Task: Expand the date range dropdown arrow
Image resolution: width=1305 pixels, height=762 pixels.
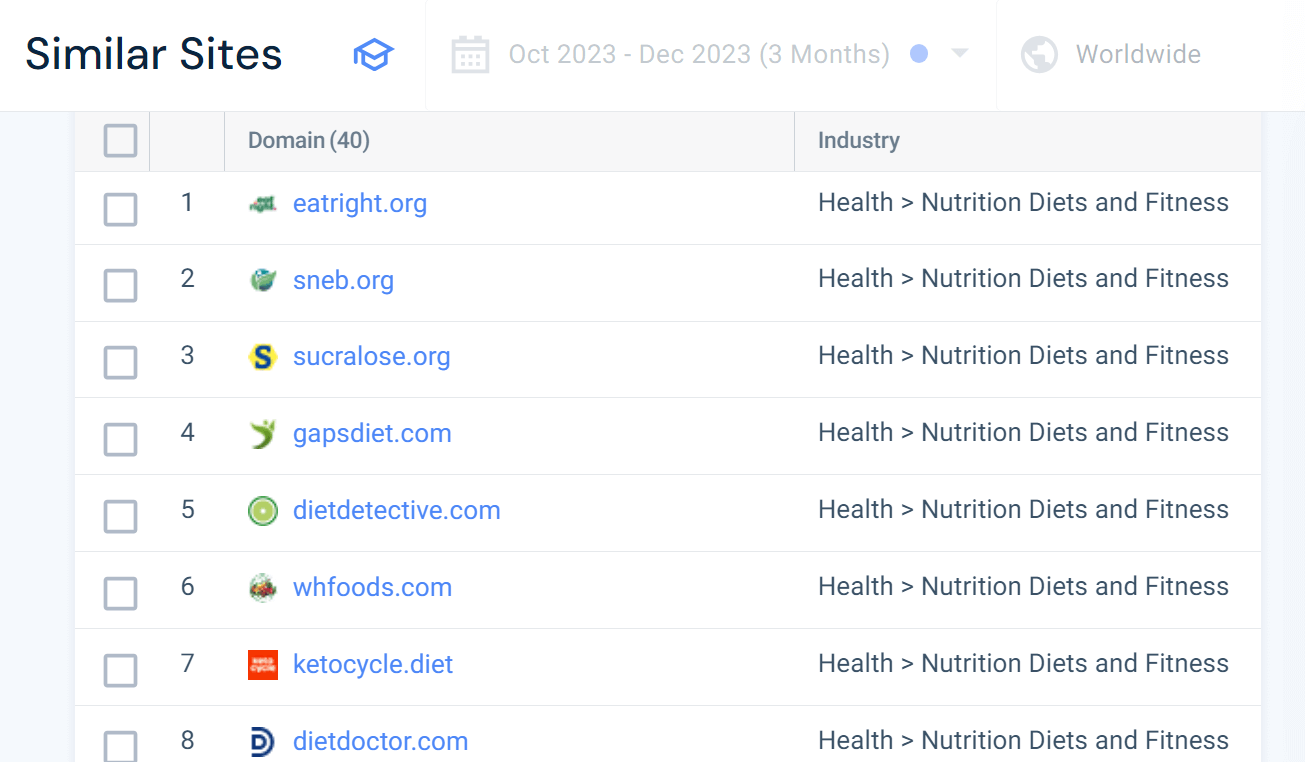Action: click(960, 53)
